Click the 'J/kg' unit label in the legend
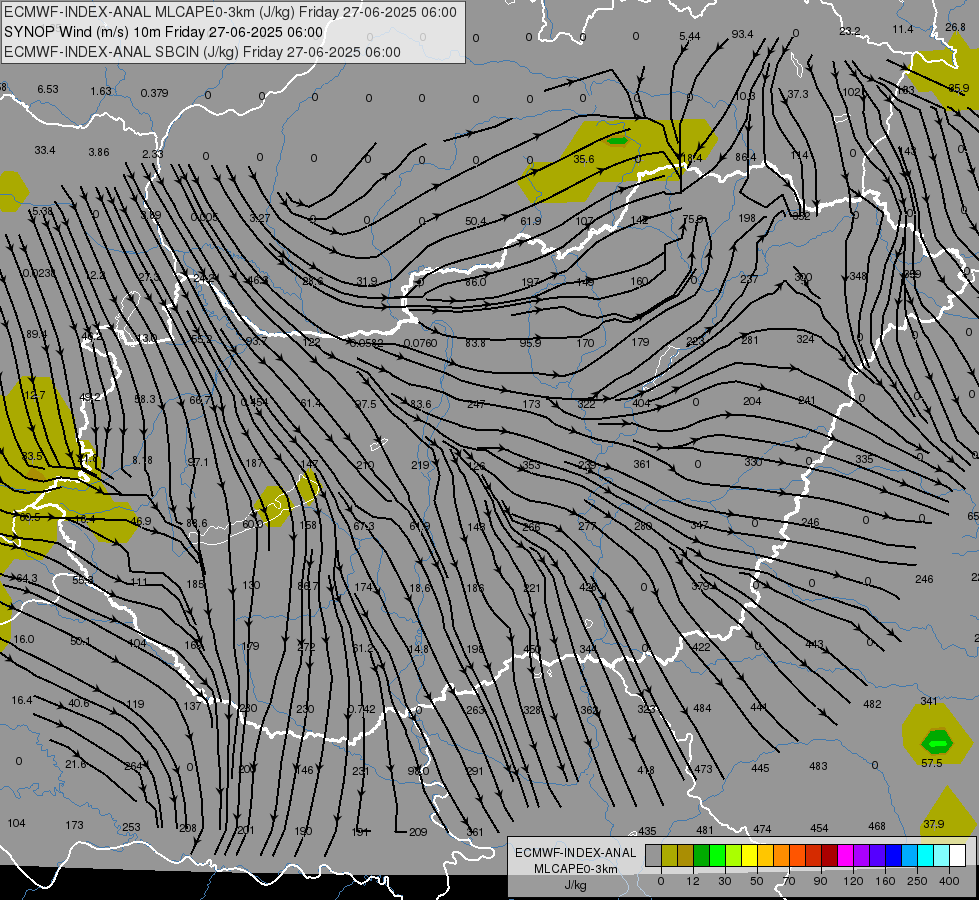The height and width of the screenshot is (900, 979). [x=575, y=885]
